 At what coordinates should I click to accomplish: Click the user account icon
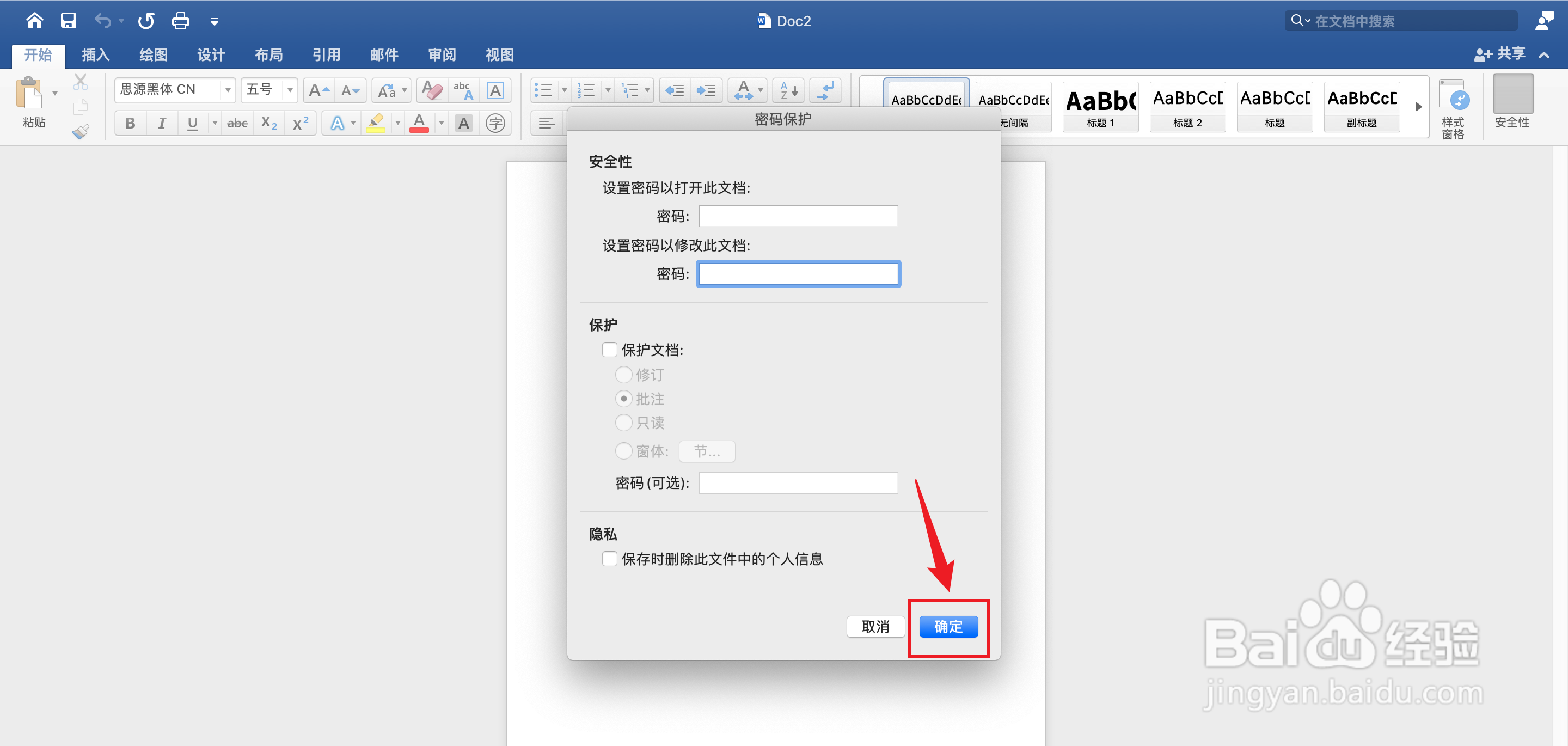(1545, 21)
